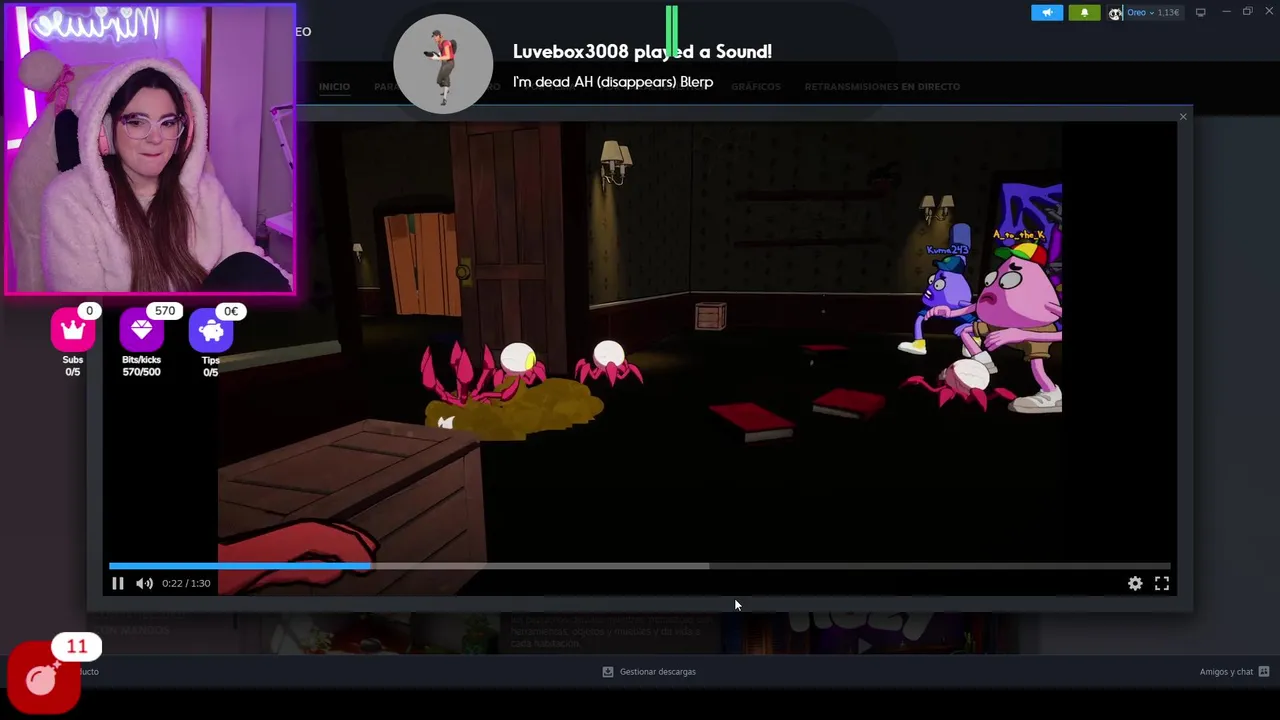This screenshot has height=720, width=1280.
Task: Click the red bomb counter icon
Action: [x=43, y=678]
